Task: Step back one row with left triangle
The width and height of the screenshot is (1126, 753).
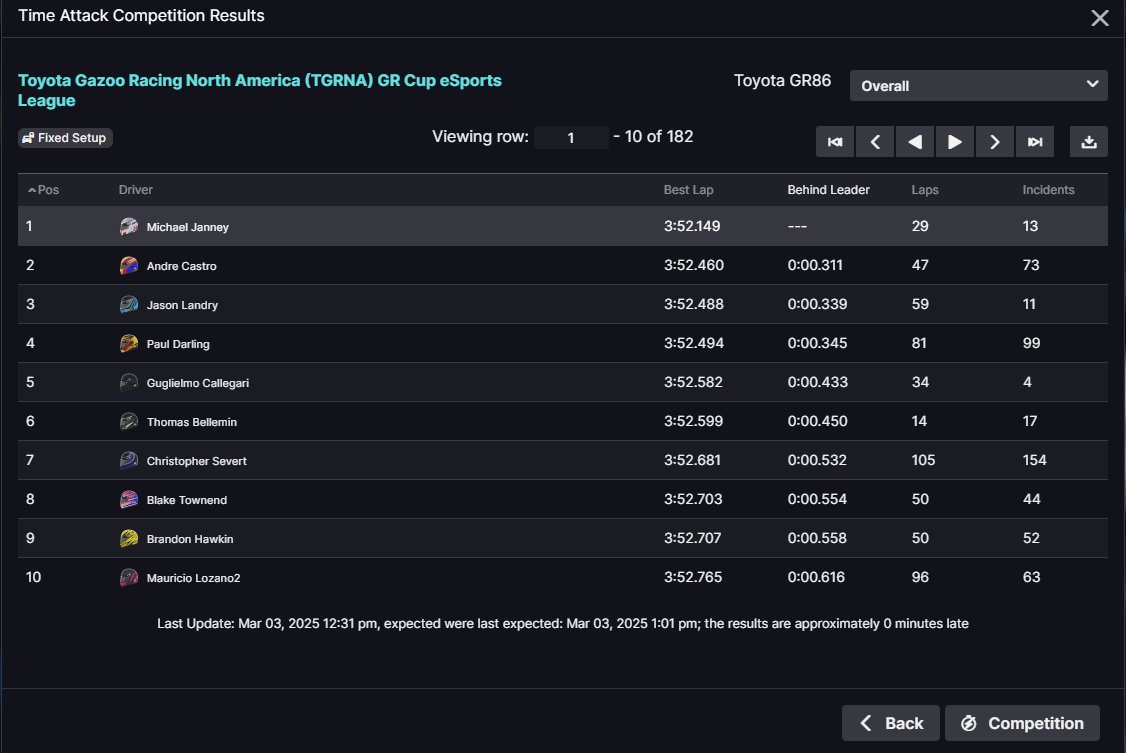Action: pos(915,141)
